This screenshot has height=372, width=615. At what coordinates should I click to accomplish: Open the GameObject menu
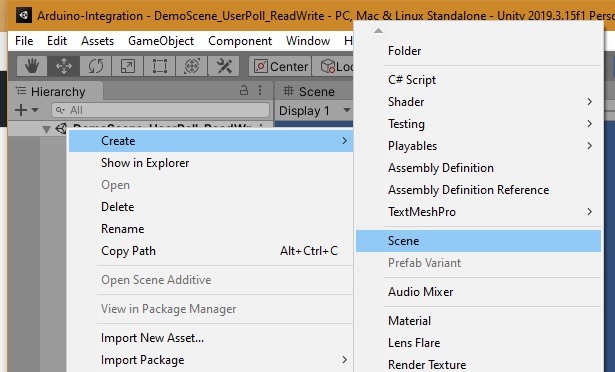click(161, 41)
